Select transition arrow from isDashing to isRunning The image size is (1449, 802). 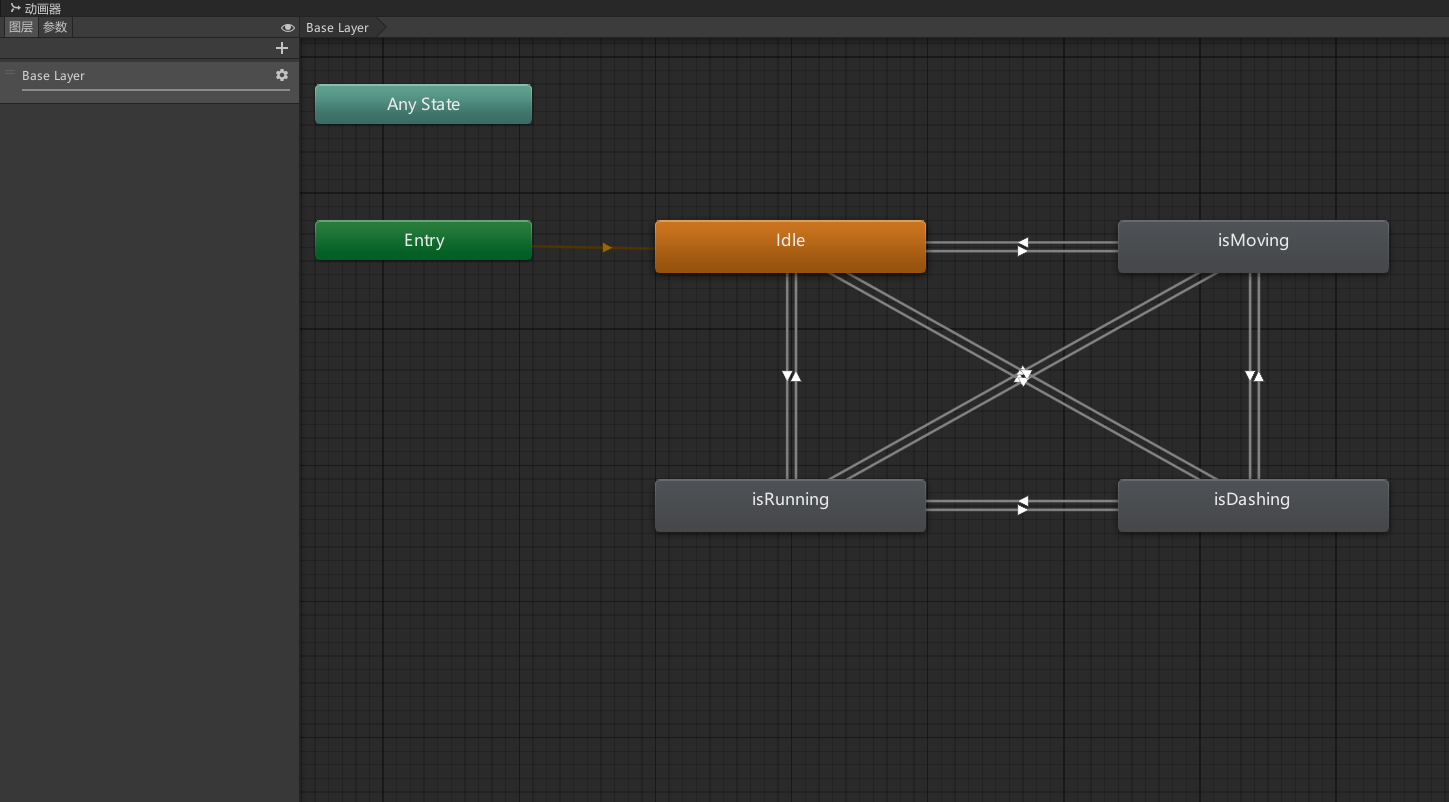click(x=1023, y=501)
